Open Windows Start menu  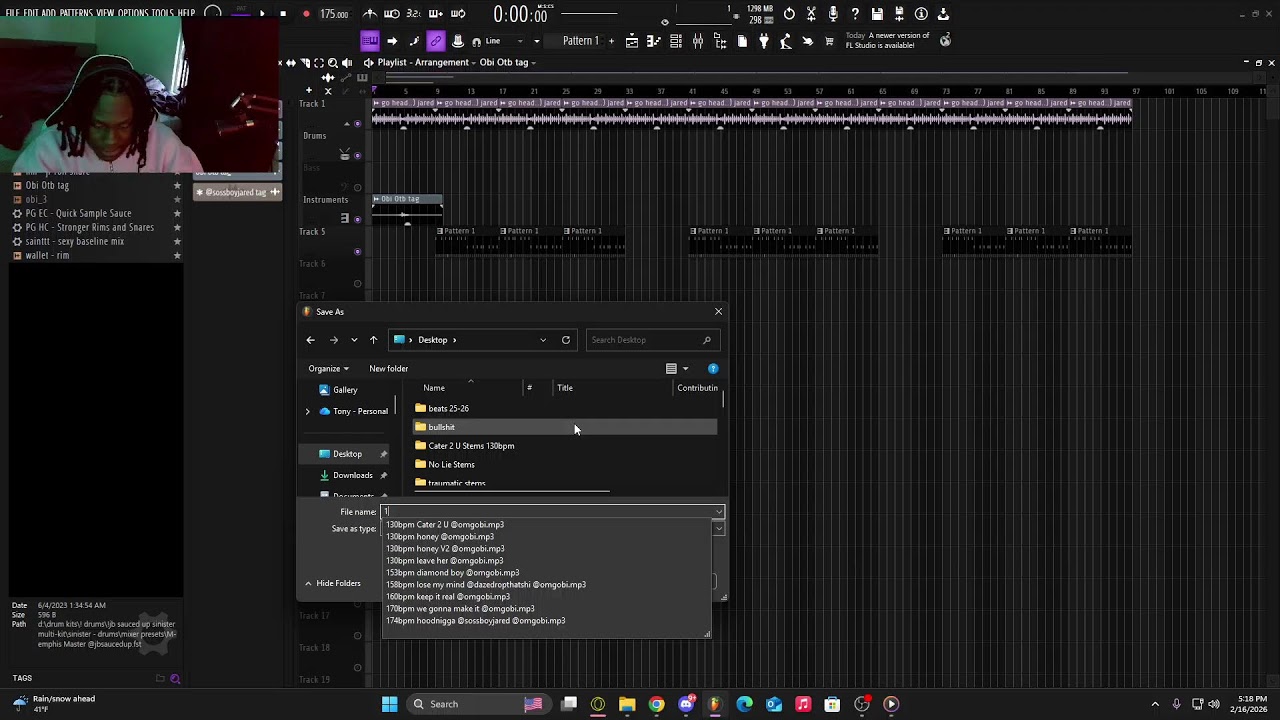[x=389, y=704]
